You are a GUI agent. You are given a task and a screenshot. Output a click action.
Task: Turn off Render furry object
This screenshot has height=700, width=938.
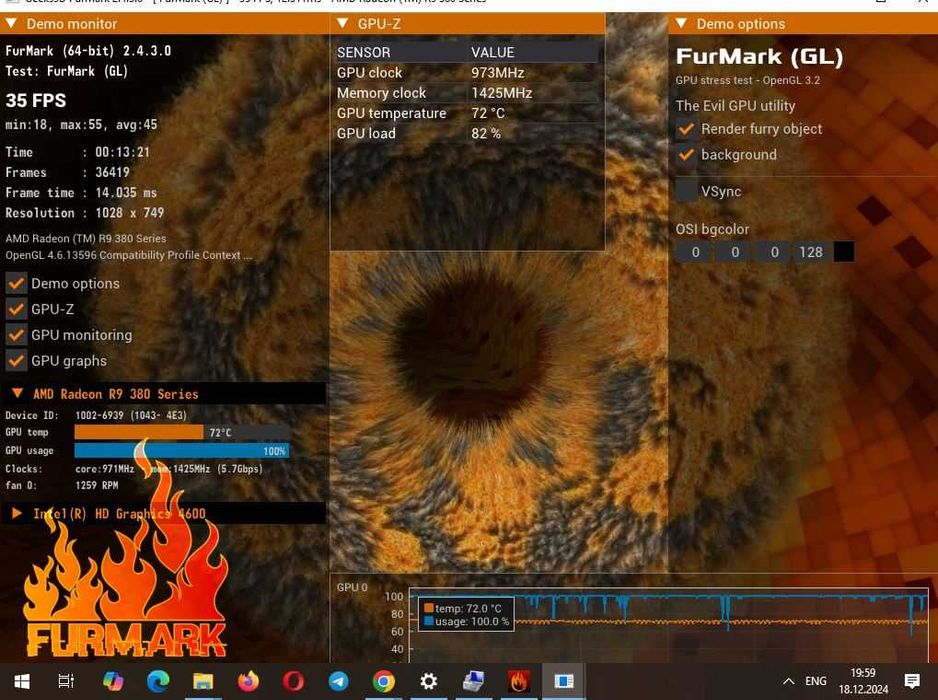(x=686, y=129)
